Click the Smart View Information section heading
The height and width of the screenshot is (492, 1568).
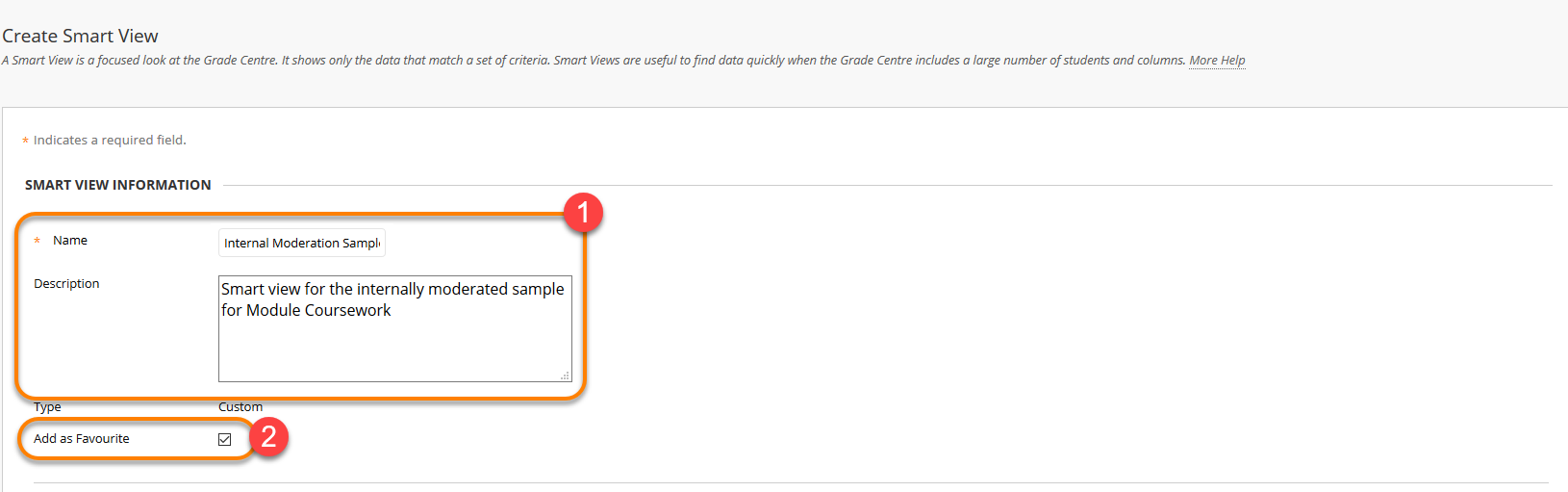tap(118, 185)
